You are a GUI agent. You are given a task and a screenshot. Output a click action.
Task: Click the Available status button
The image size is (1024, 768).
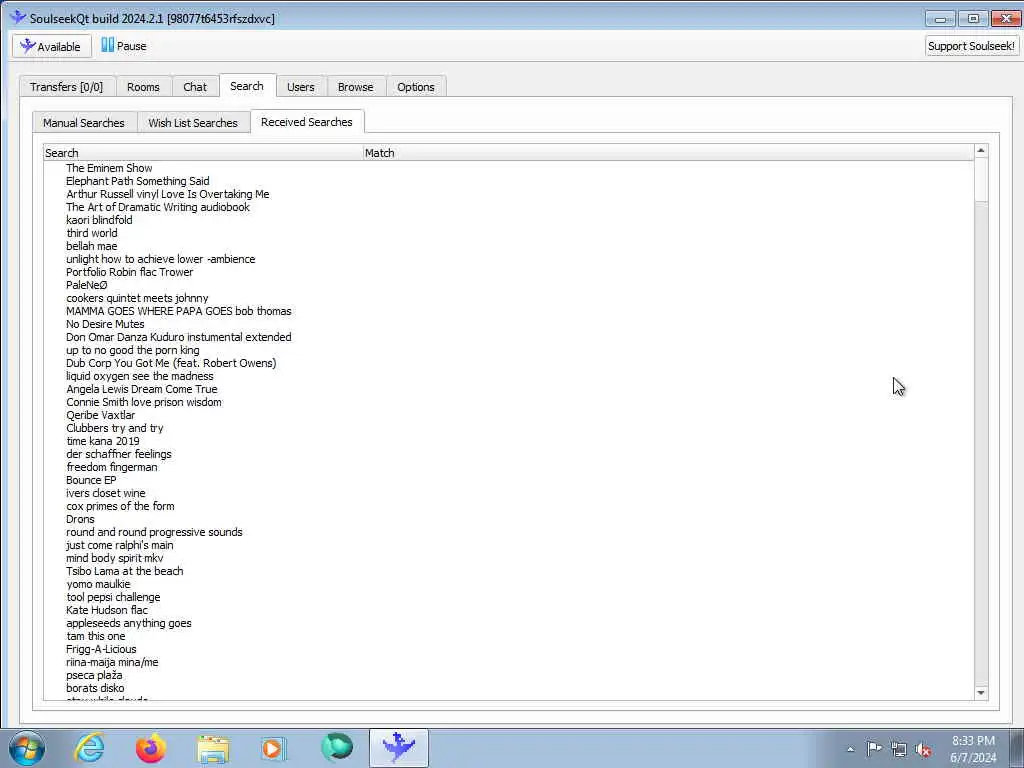52,46
